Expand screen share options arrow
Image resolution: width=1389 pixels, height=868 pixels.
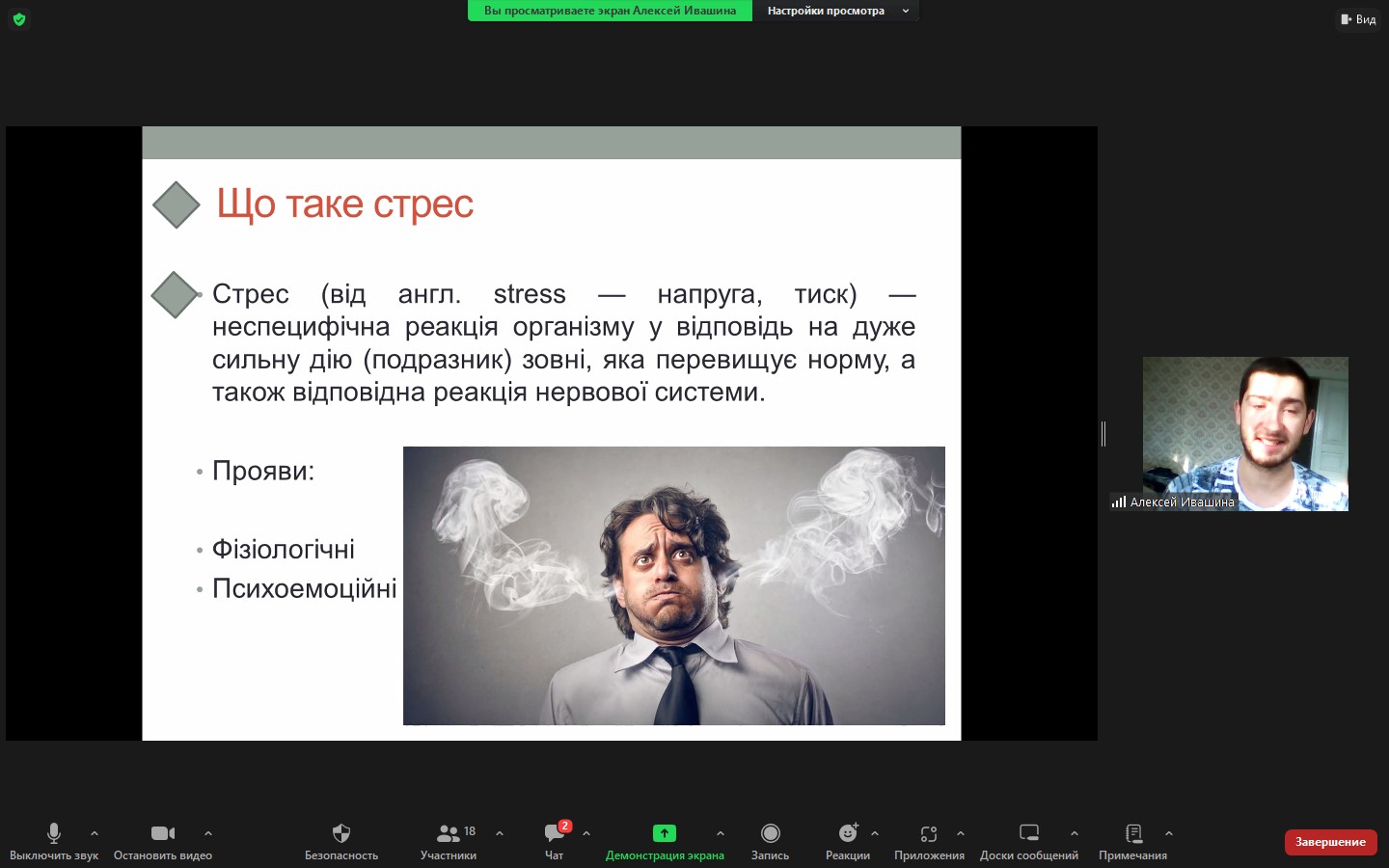coord(721,833)
